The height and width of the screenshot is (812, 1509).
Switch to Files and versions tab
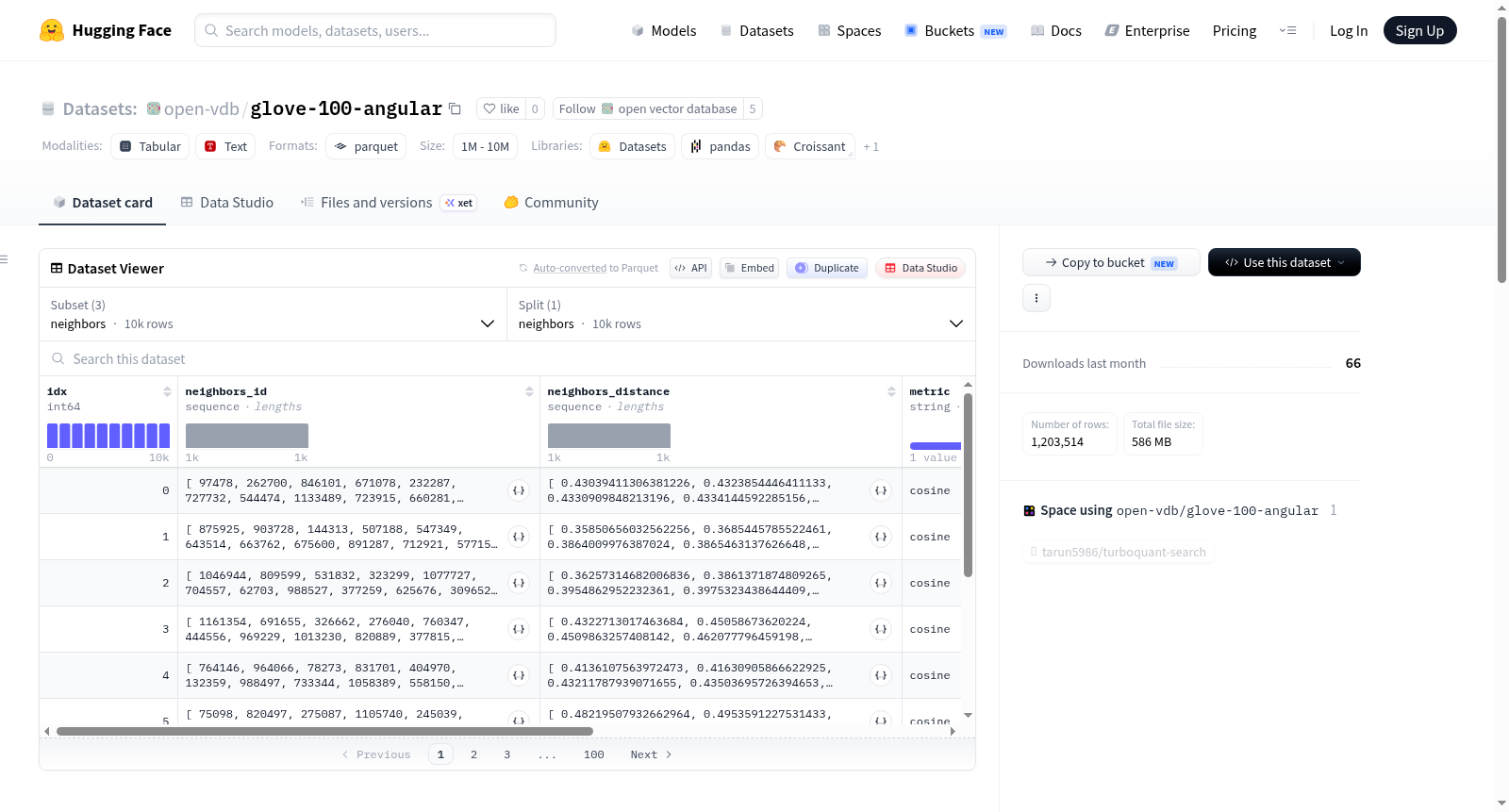click(389, 203)
